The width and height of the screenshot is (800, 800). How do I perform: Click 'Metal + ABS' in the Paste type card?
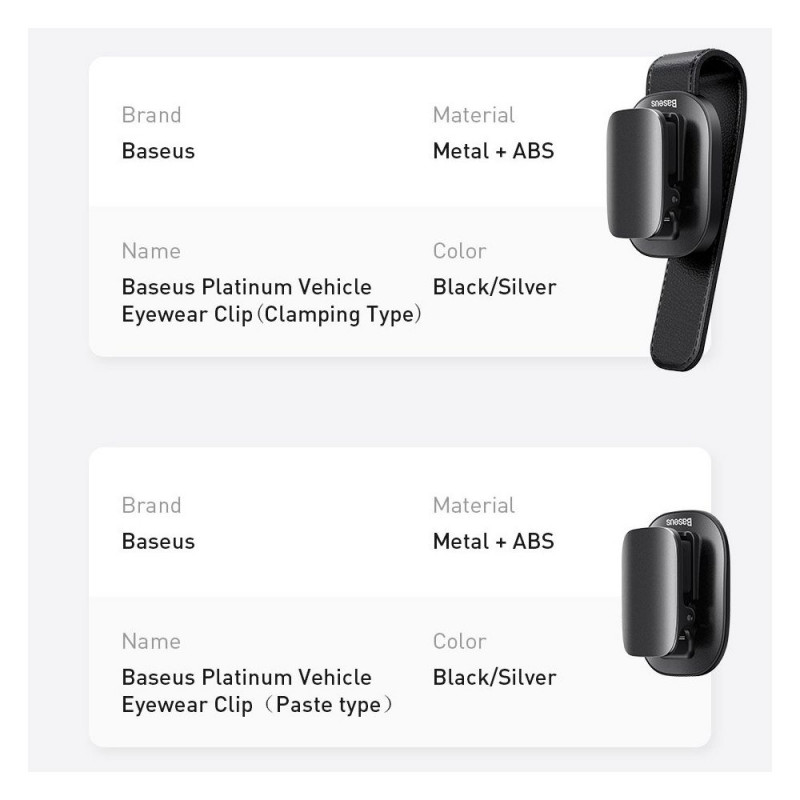tap(493, 541)
